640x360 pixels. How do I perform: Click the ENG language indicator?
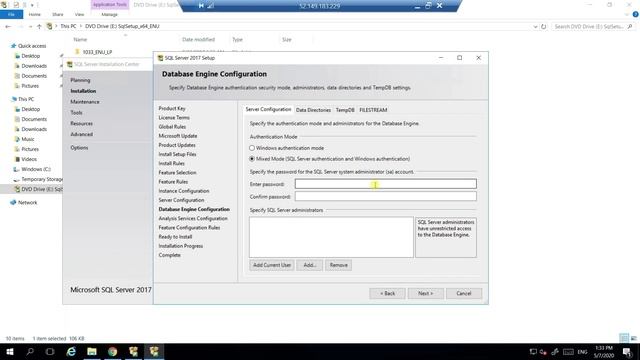[582, 352]
